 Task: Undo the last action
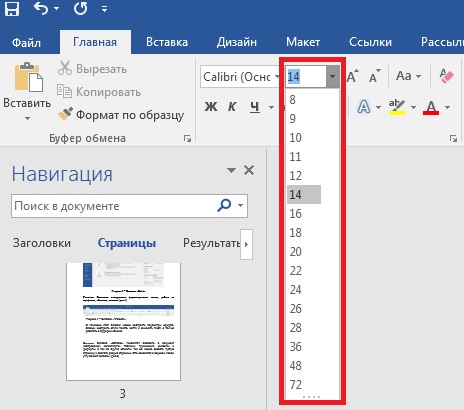(41, 8)
